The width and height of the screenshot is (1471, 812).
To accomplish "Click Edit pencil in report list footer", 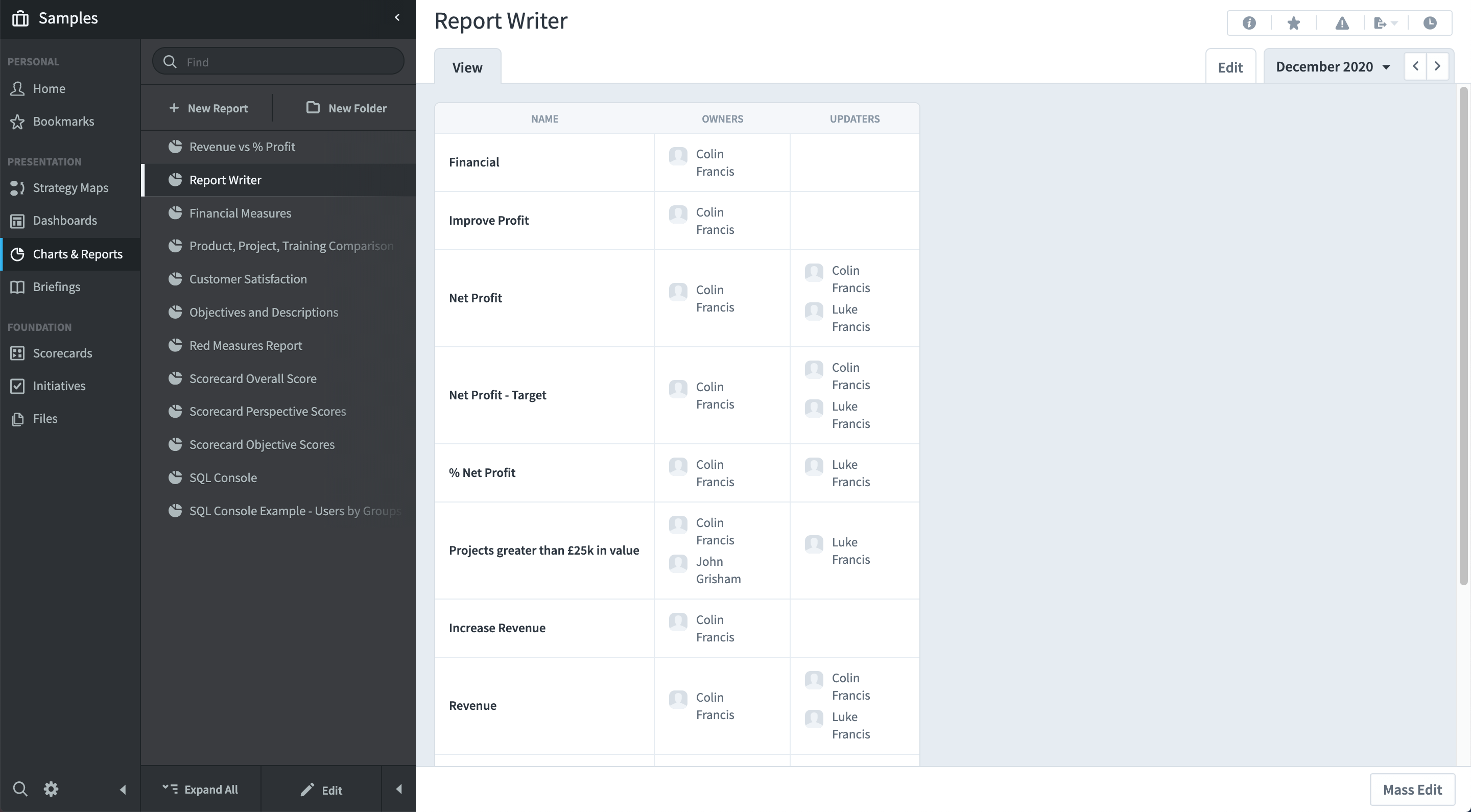I will (x=321, y=790).
